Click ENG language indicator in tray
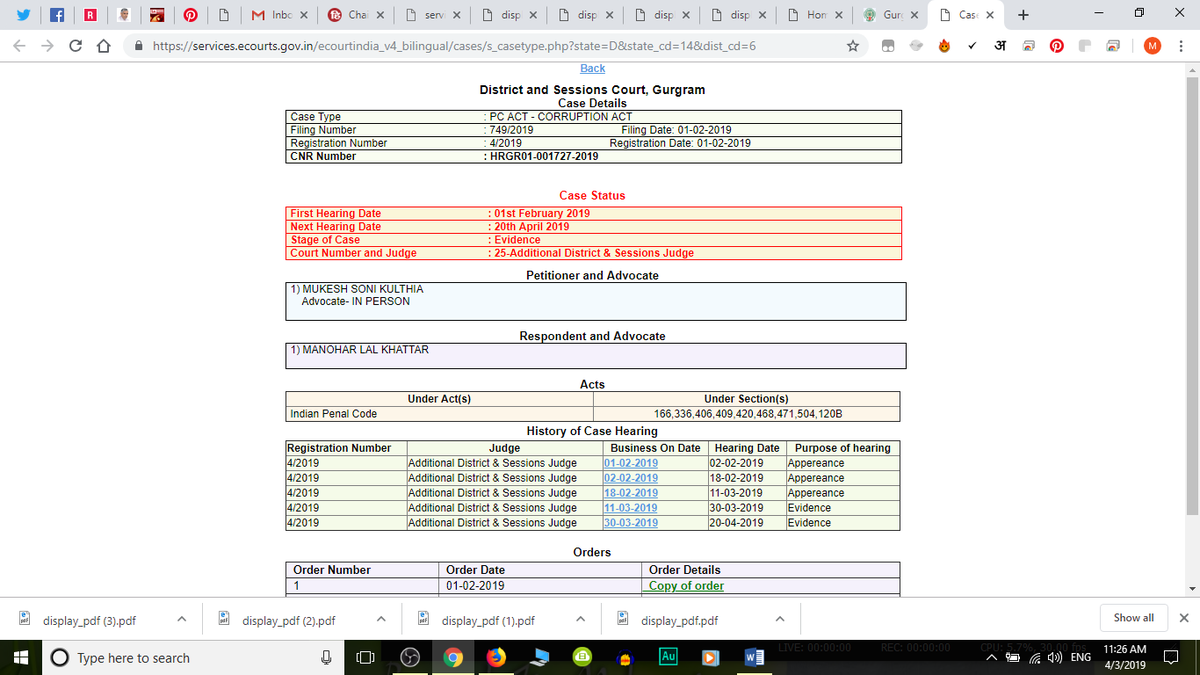Image resolution: width=1200 pixels, height=675 pixels. [x=1081, y=658]
